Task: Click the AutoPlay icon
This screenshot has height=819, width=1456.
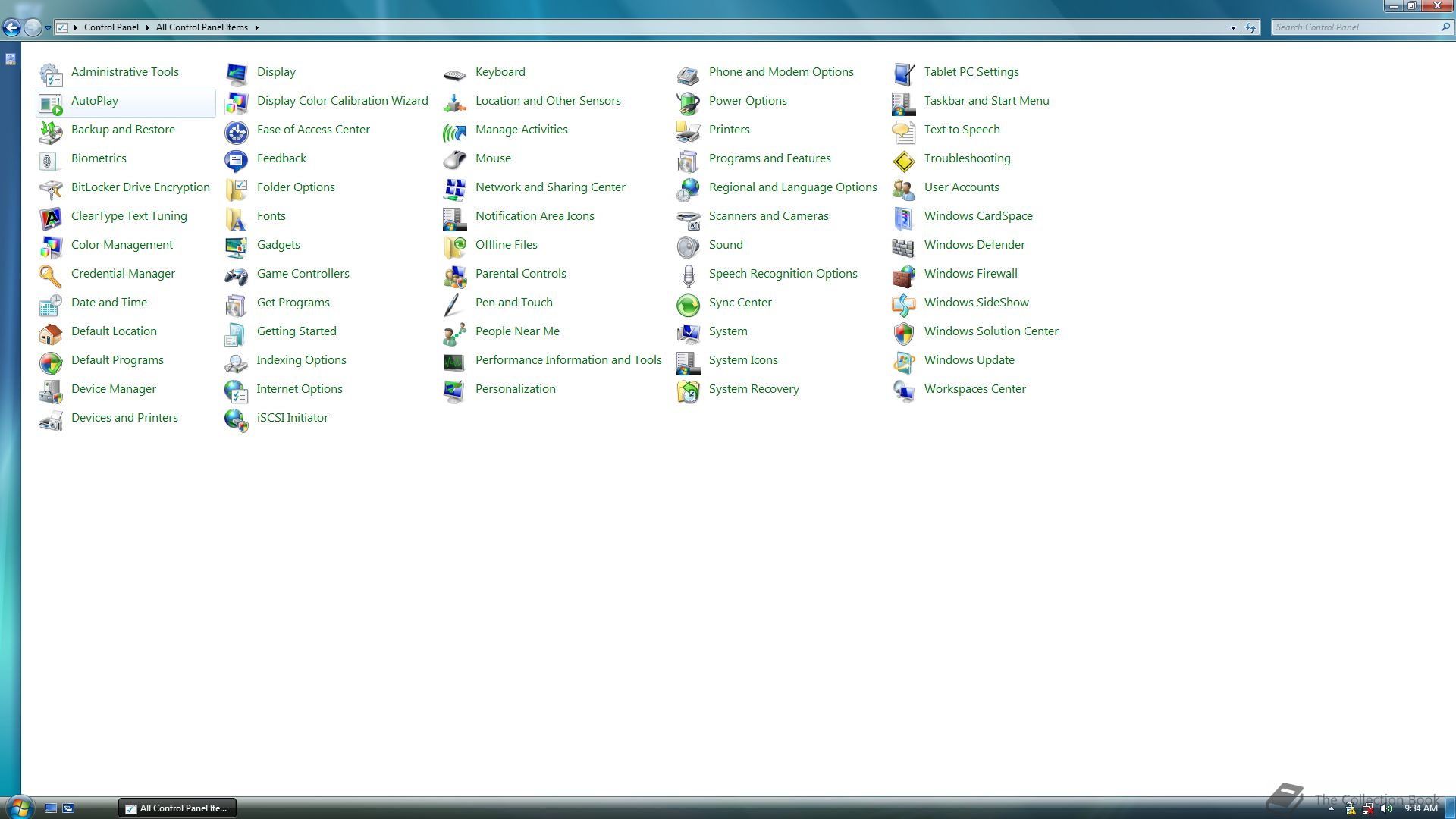Action: click(x=51, y=103)
